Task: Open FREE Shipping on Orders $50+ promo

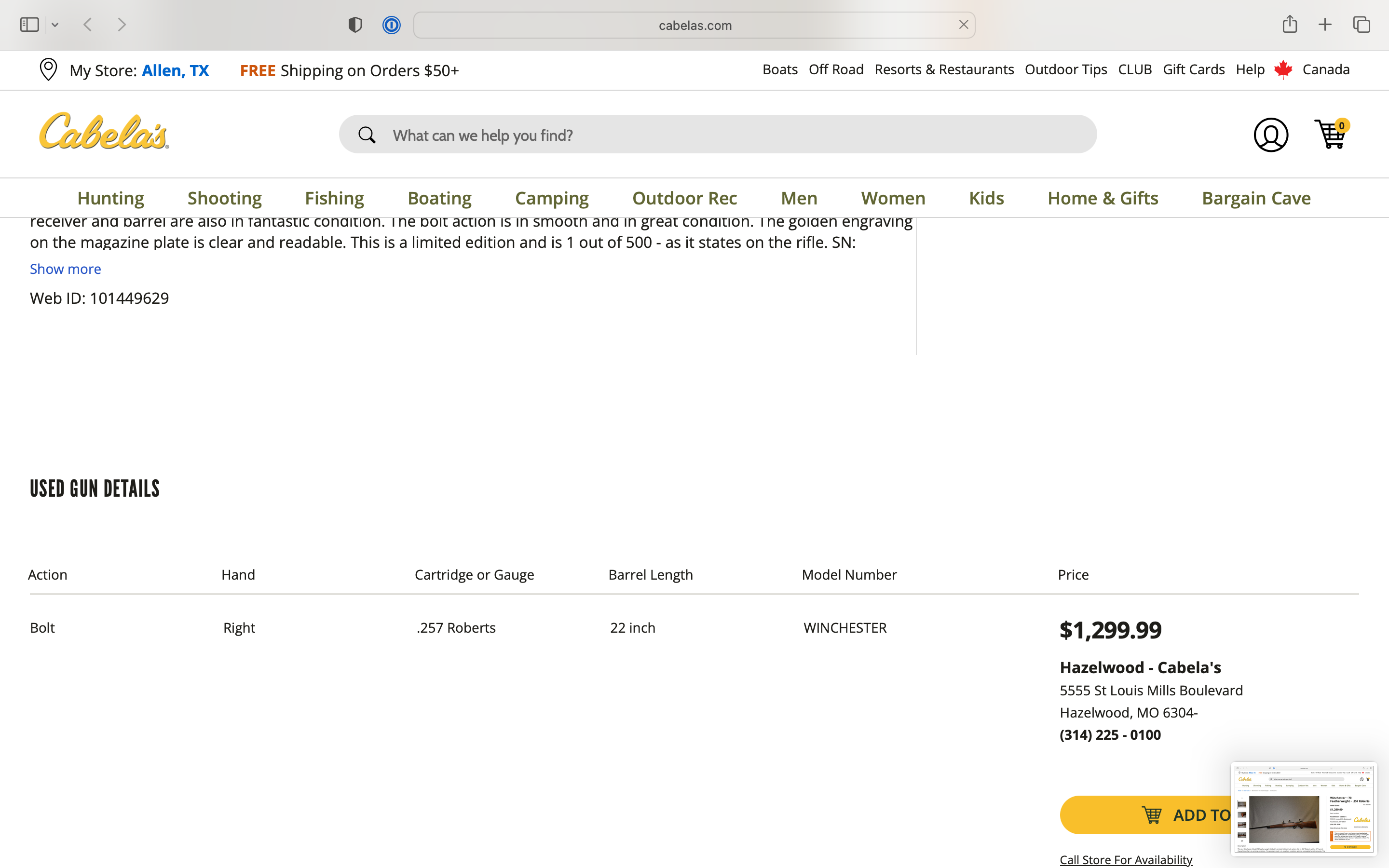Action: (349, 70)
